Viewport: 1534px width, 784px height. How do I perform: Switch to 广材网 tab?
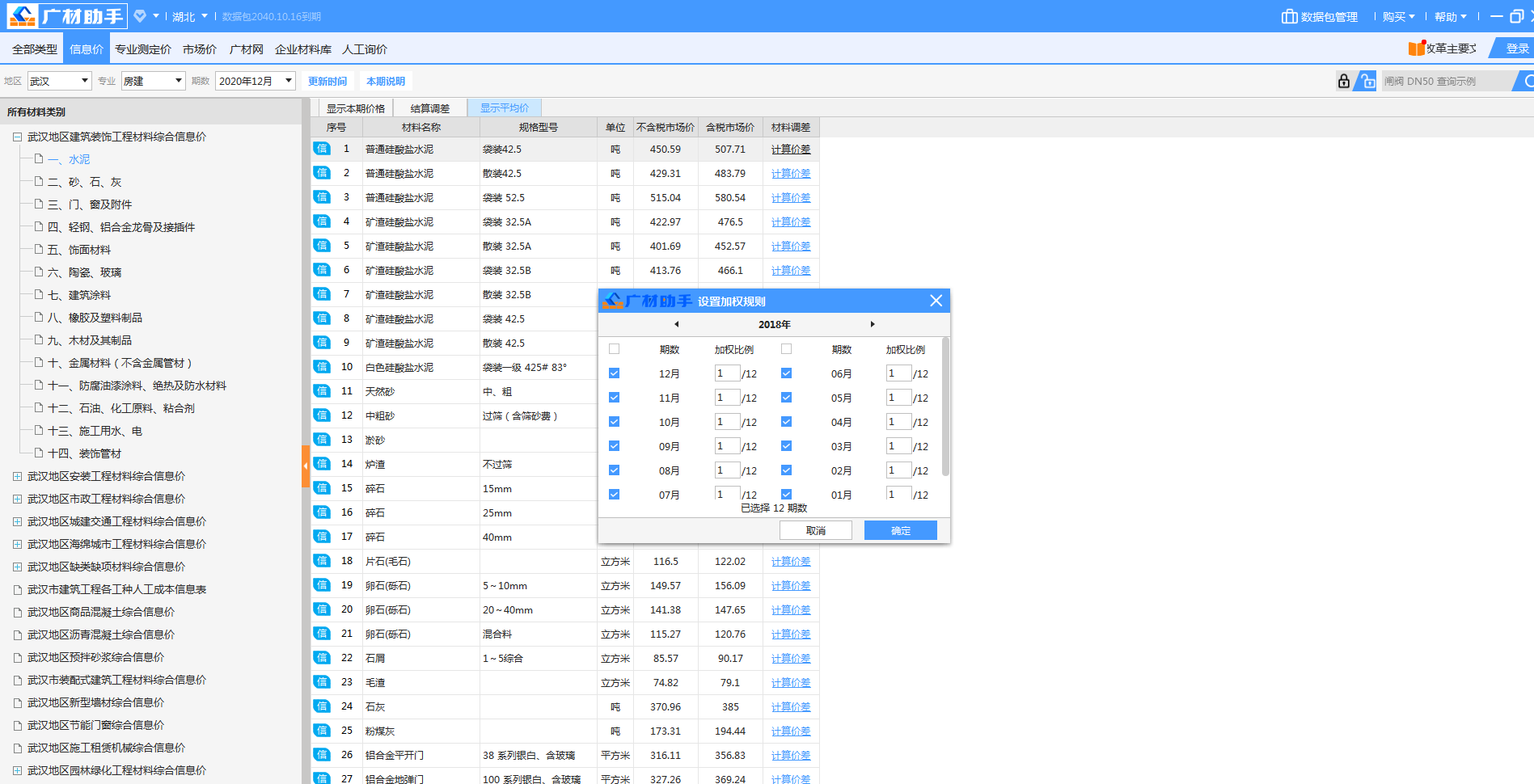point(247,49)
